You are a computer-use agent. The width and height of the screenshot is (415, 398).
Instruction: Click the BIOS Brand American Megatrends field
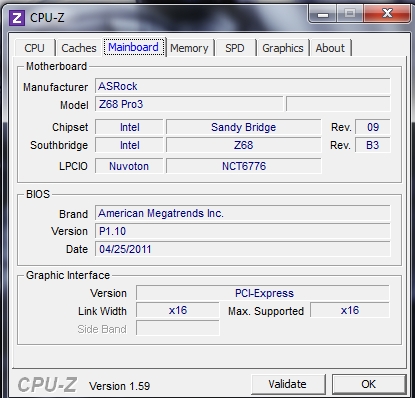coord(243,213)
